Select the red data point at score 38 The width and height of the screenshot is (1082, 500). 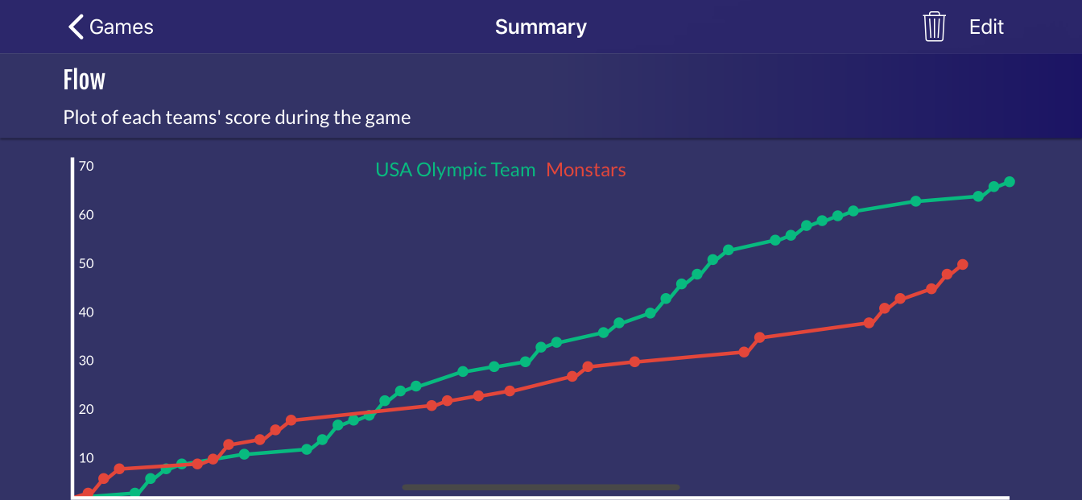869,323
